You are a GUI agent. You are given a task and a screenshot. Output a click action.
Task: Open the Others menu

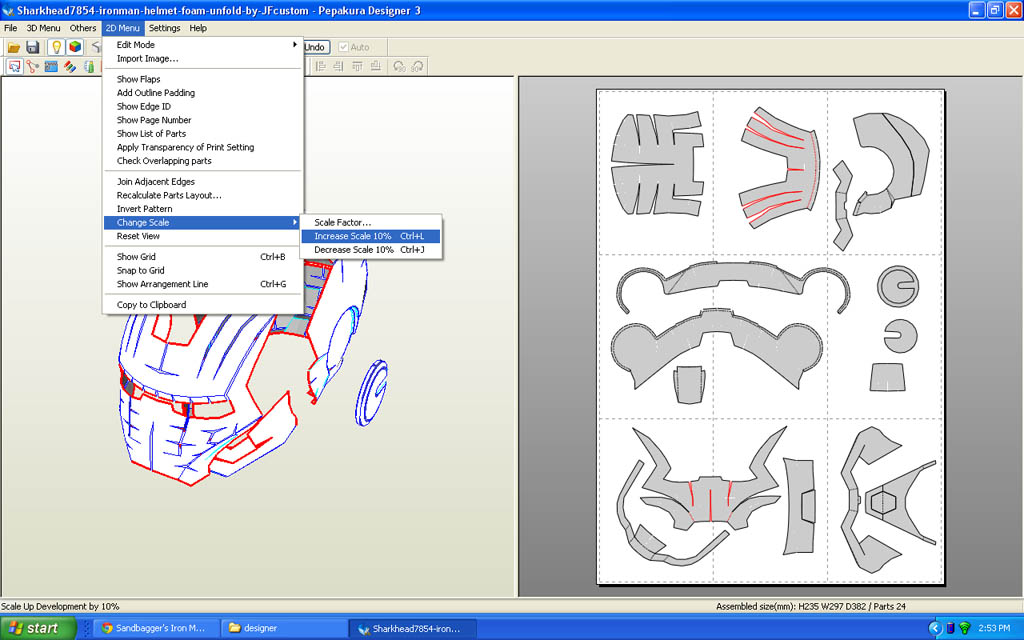(x=83, y=28)
